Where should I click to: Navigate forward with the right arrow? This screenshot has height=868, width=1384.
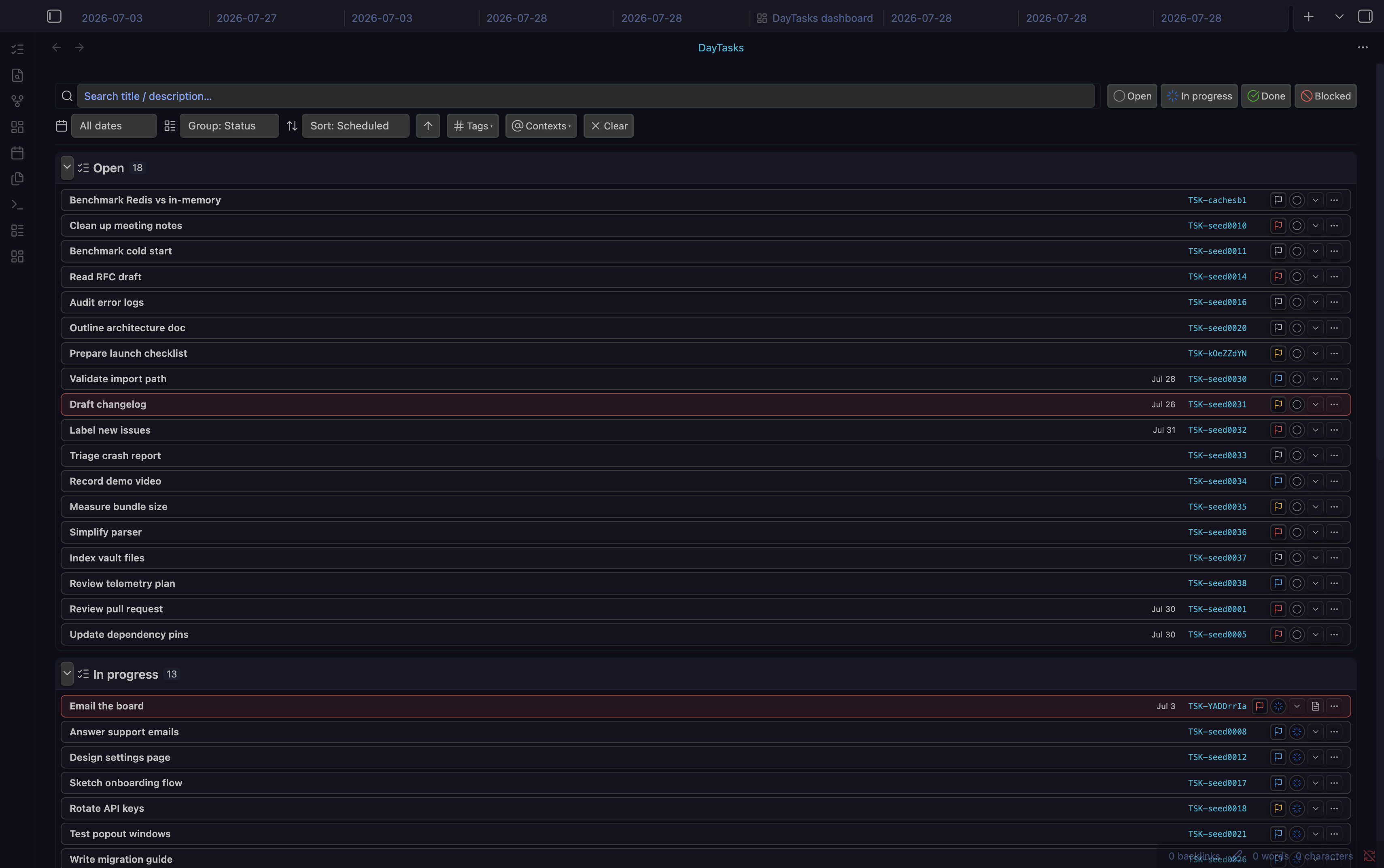coord(79,48)
